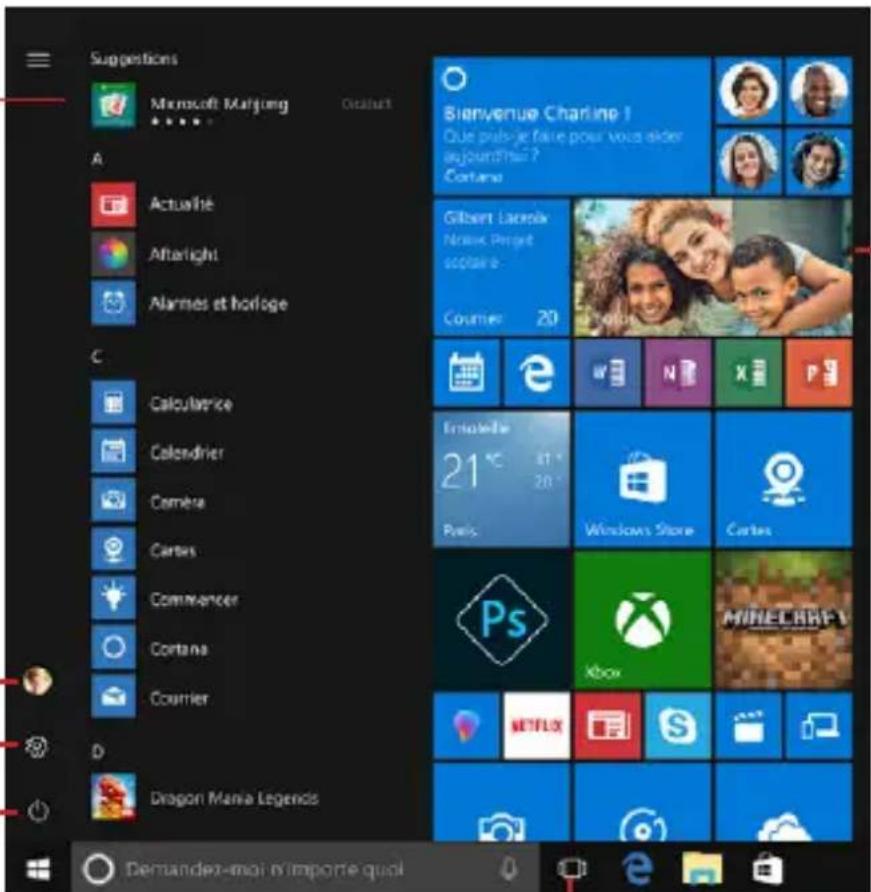The height and width of the screenshot is (892, 871).
Task: Open the Photoshop Express tile
Action: tap(500, 619)
